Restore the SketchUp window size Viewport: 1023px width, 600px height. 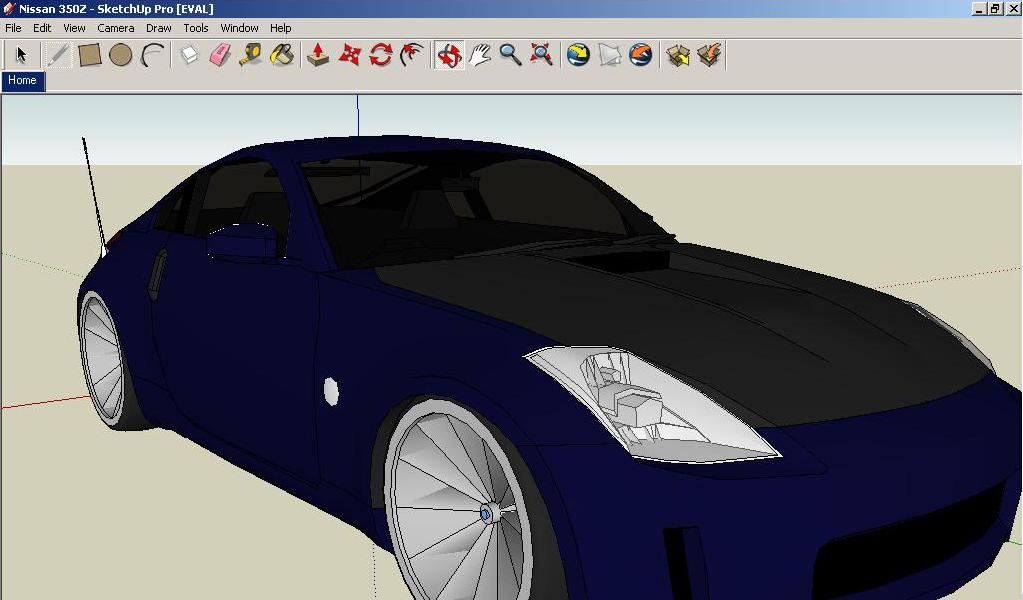click(x=995, y=9)
